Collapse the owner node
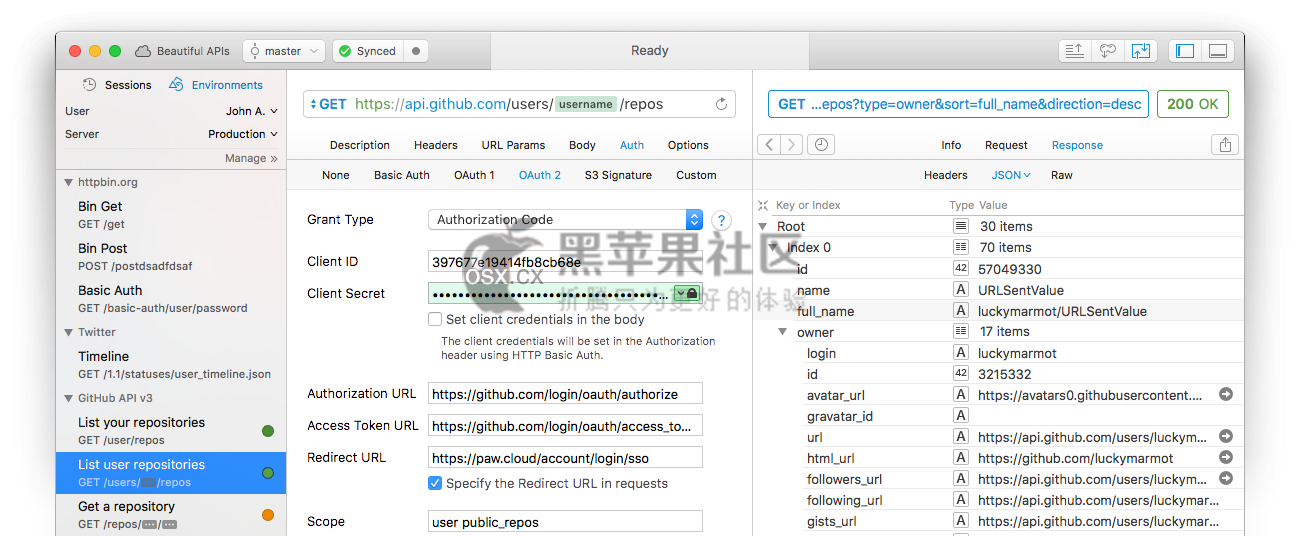The width and height of the screenshot is (1300, 536). [784, 332]
